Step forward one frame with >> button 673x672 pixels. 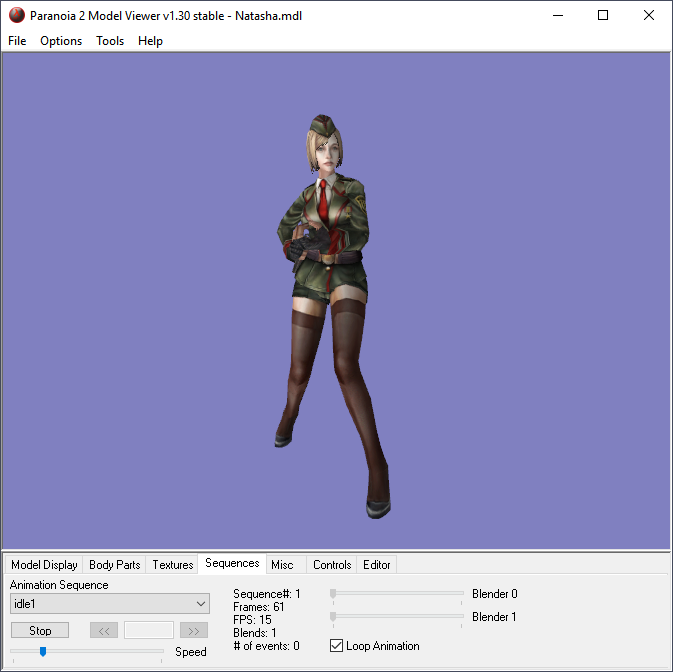[194, 630]
